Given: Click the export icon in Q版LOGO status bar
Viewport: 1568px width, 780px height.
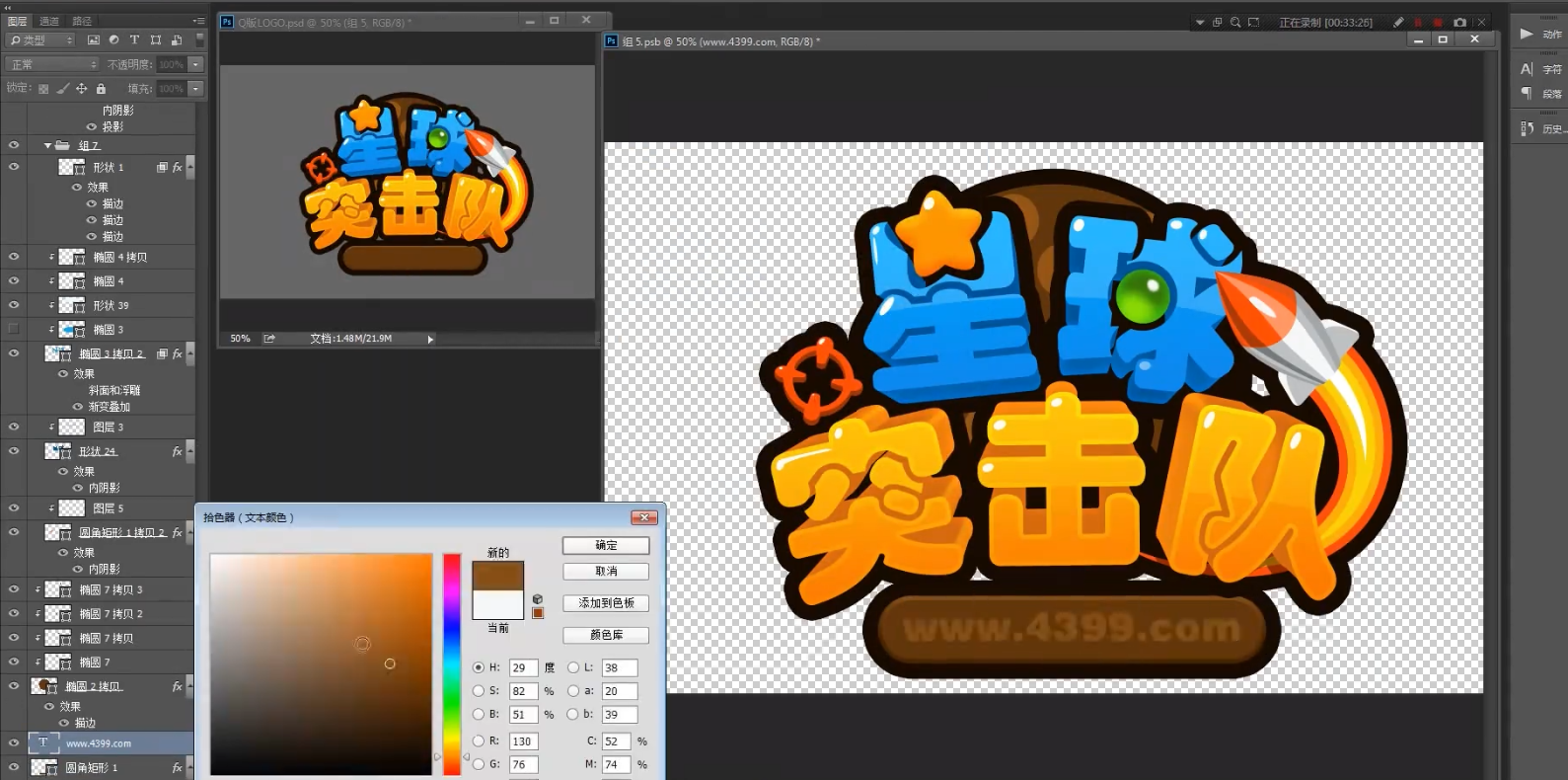Looking at the screenshot, I should click(269, 339).
